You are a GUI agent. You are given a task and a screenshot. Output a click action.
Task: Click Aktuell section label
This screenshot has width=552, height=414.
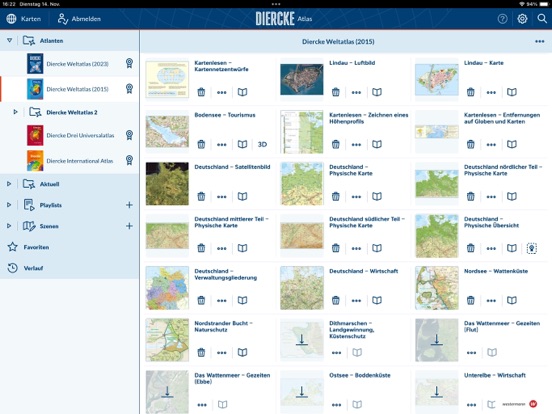[x=49, y=184]
